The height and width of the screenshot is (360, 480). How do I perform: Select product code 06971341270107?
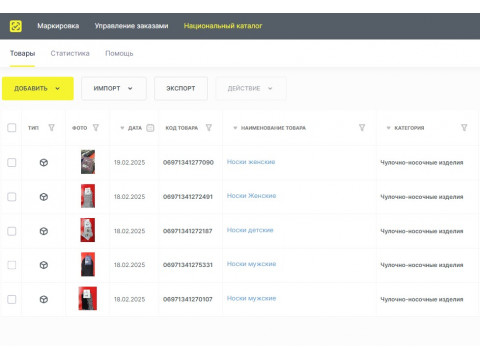188,299
